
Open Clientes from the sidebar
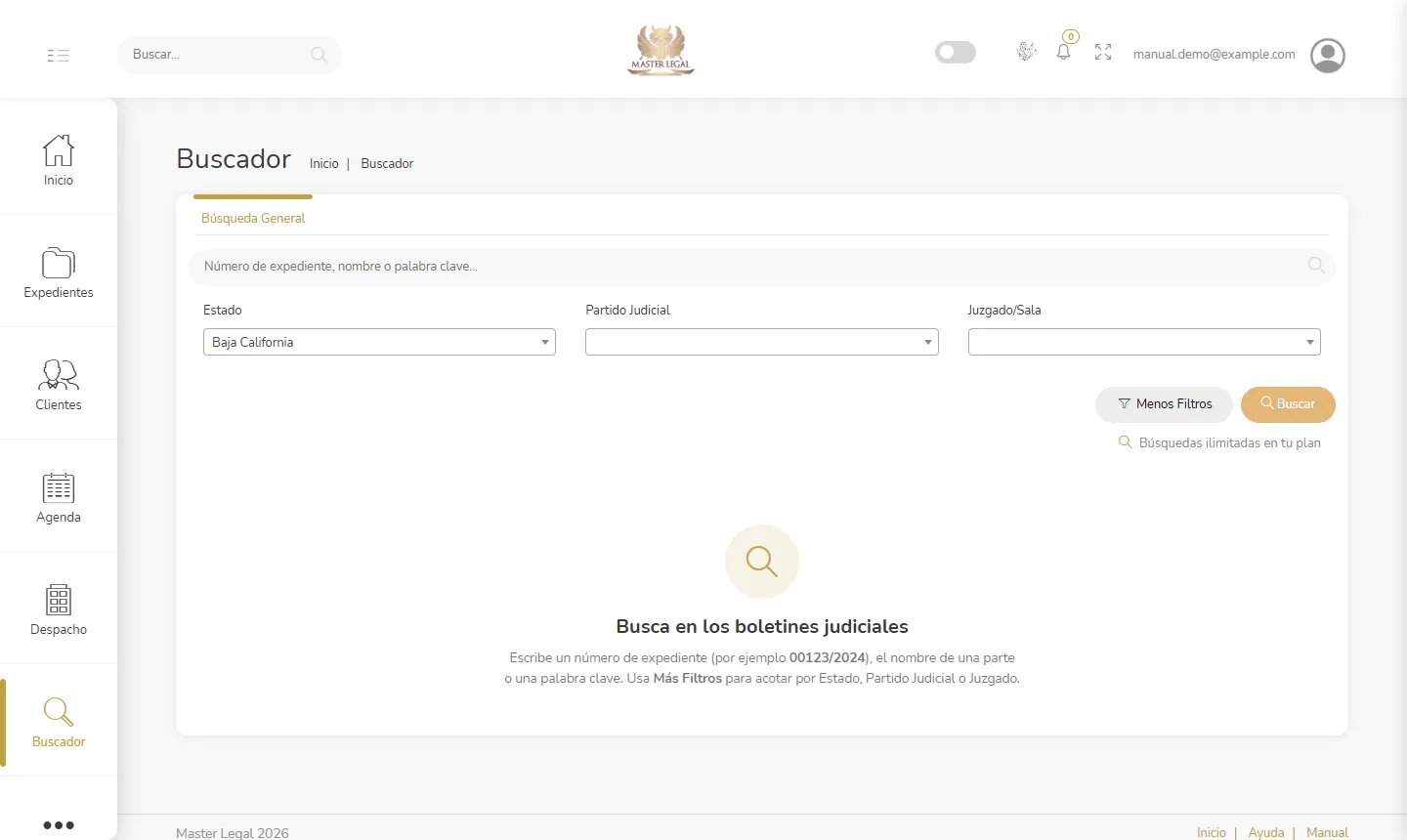59,385
